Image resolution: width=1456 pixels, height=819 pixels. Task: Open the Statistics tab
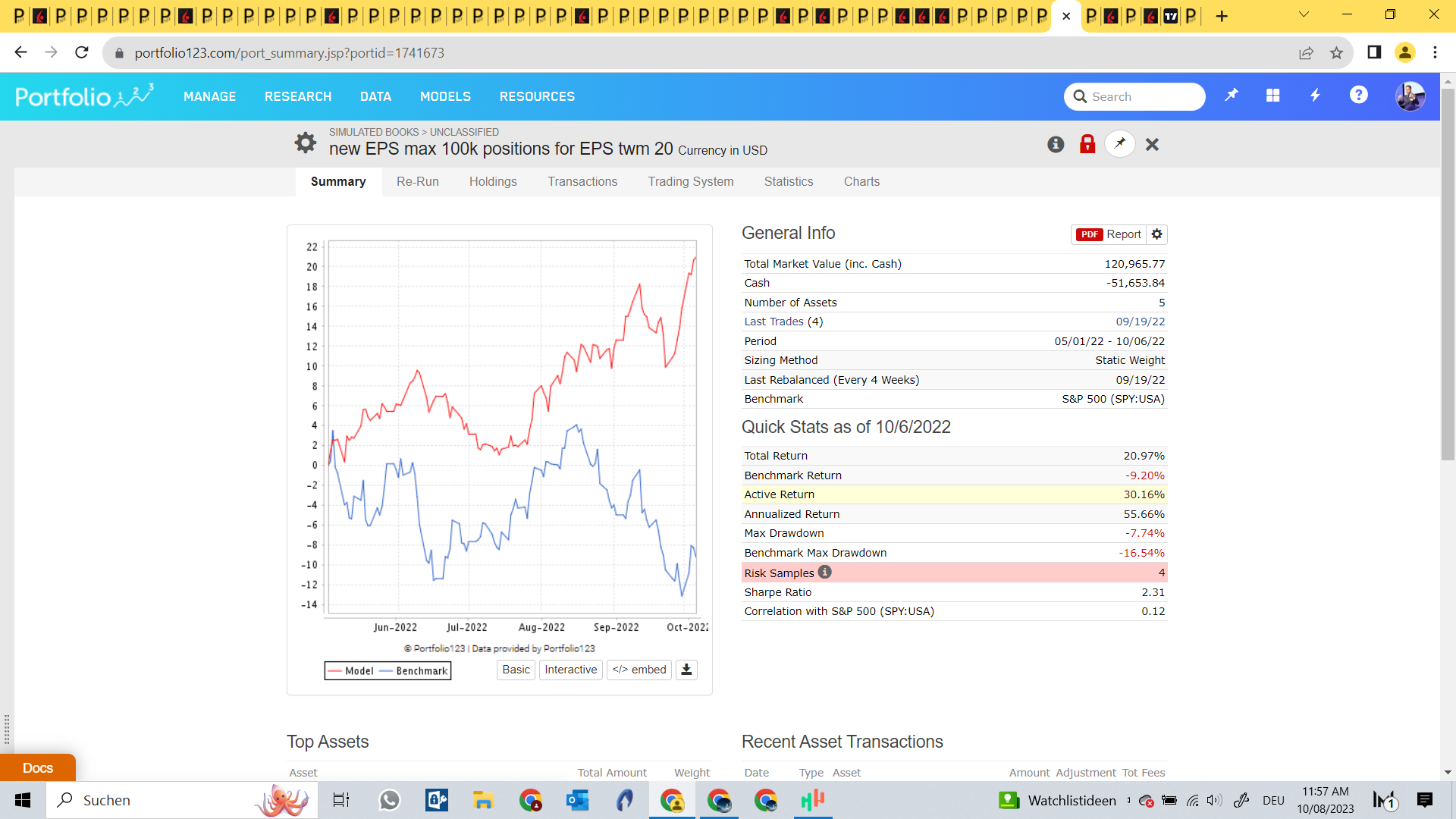[x=789, y=181]
